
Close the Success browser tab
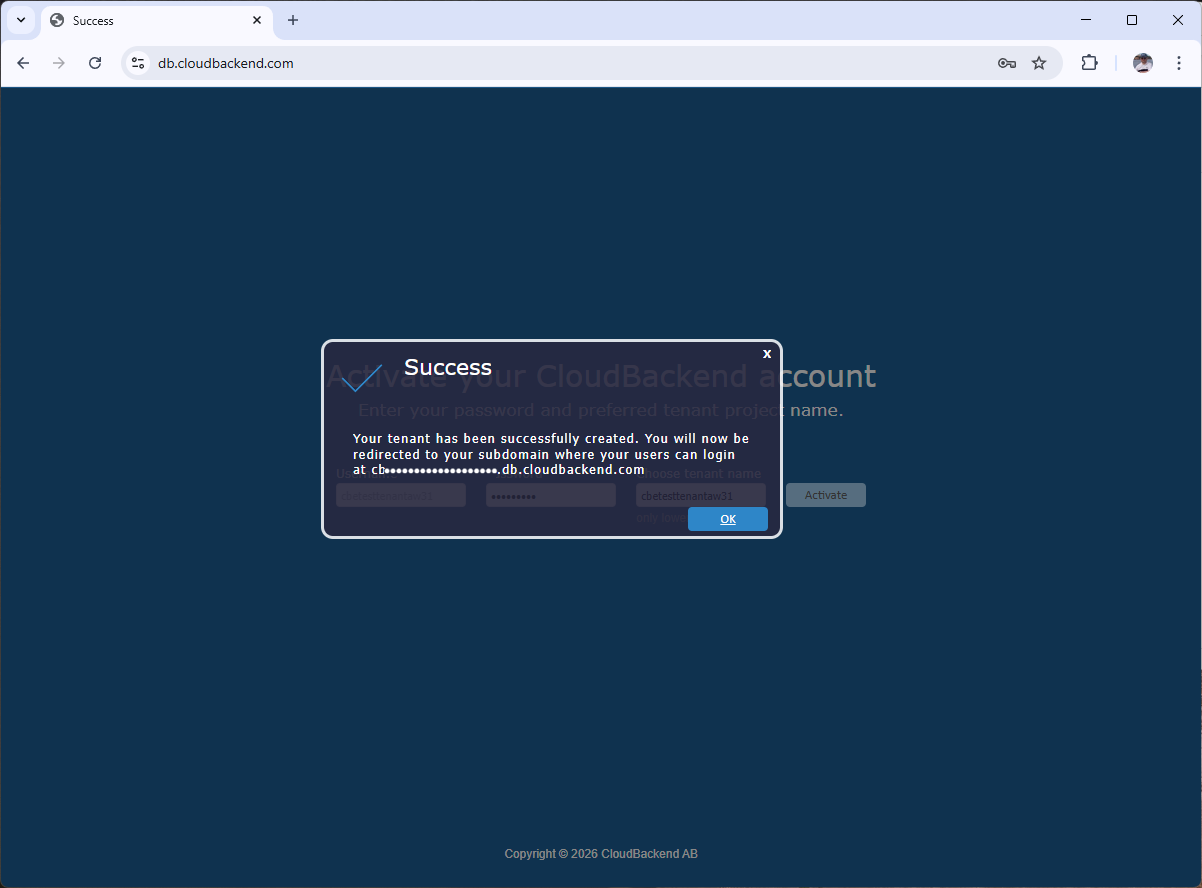click(x=257, y=20)
